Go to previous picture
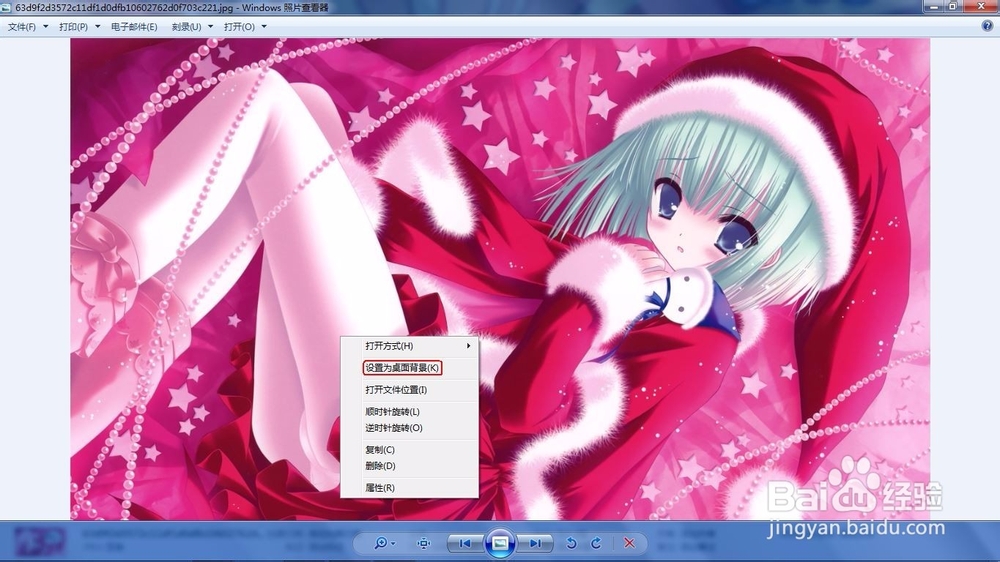1000x562 pixels. pos(465,543)
